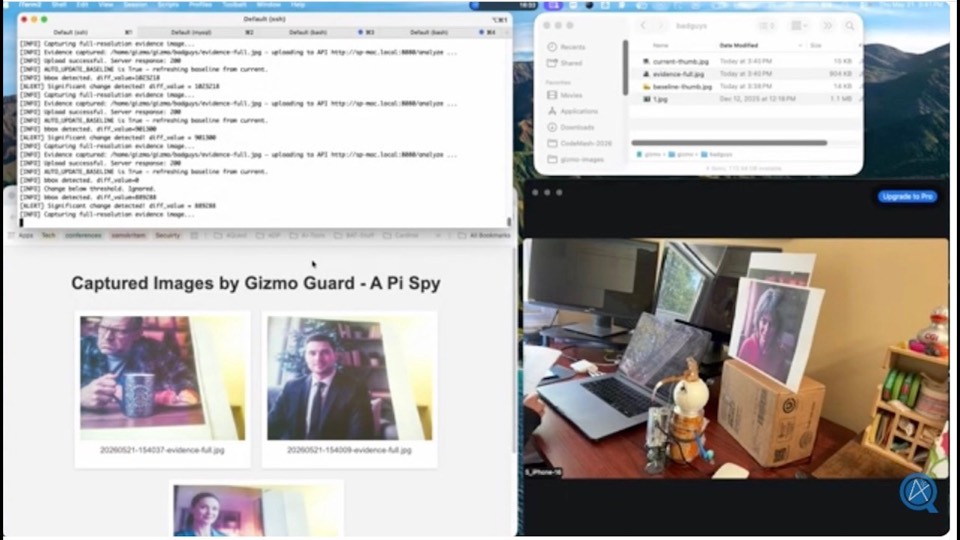Go forward in the Finder window
Viewport: 960px width, 540px height.
pyautogui.click(x=660, y=26)
